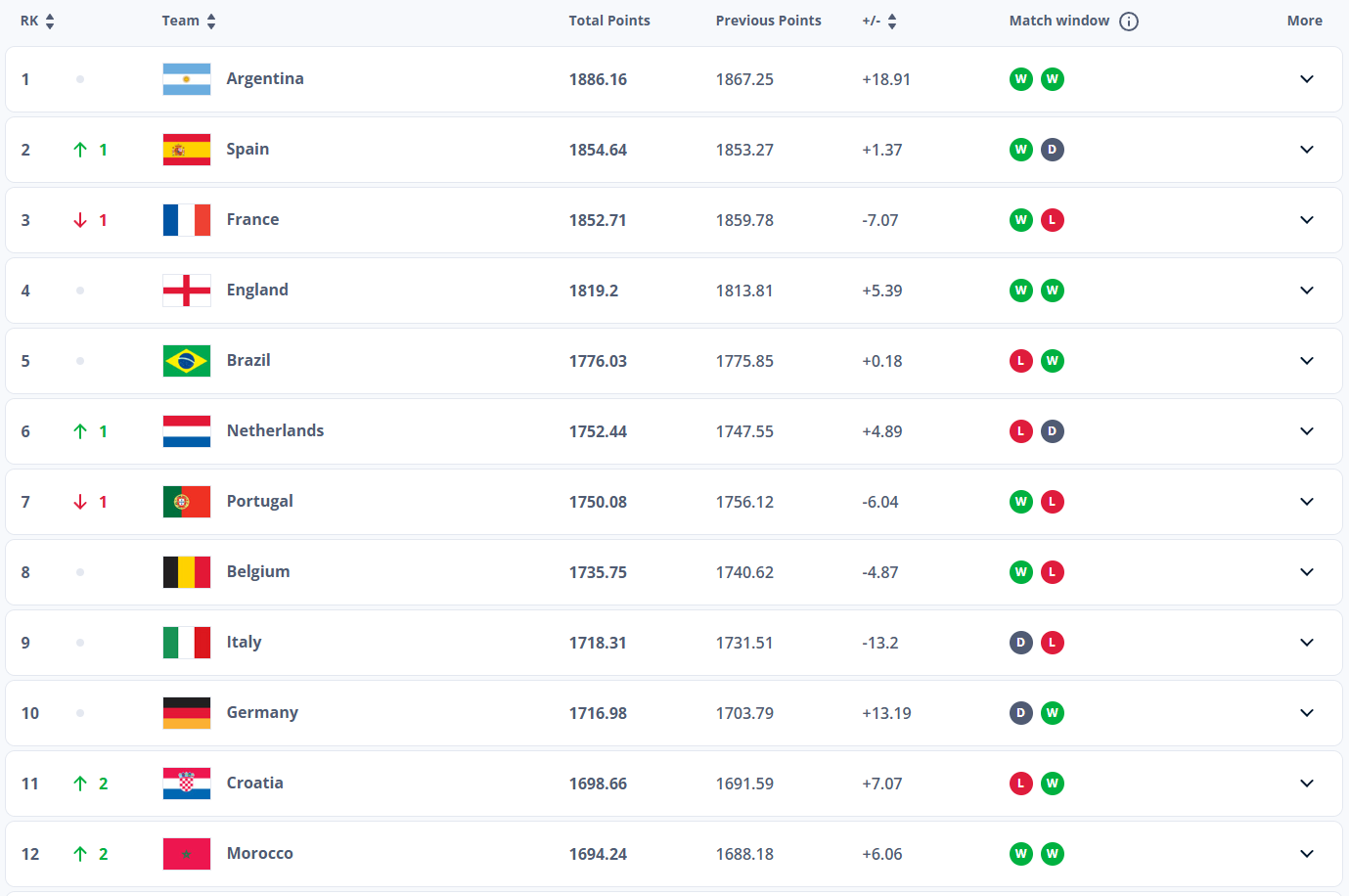Open the Netherlands team page
Image resolution: width=1349 pixels, height=896 pixels.
point(275,430)
